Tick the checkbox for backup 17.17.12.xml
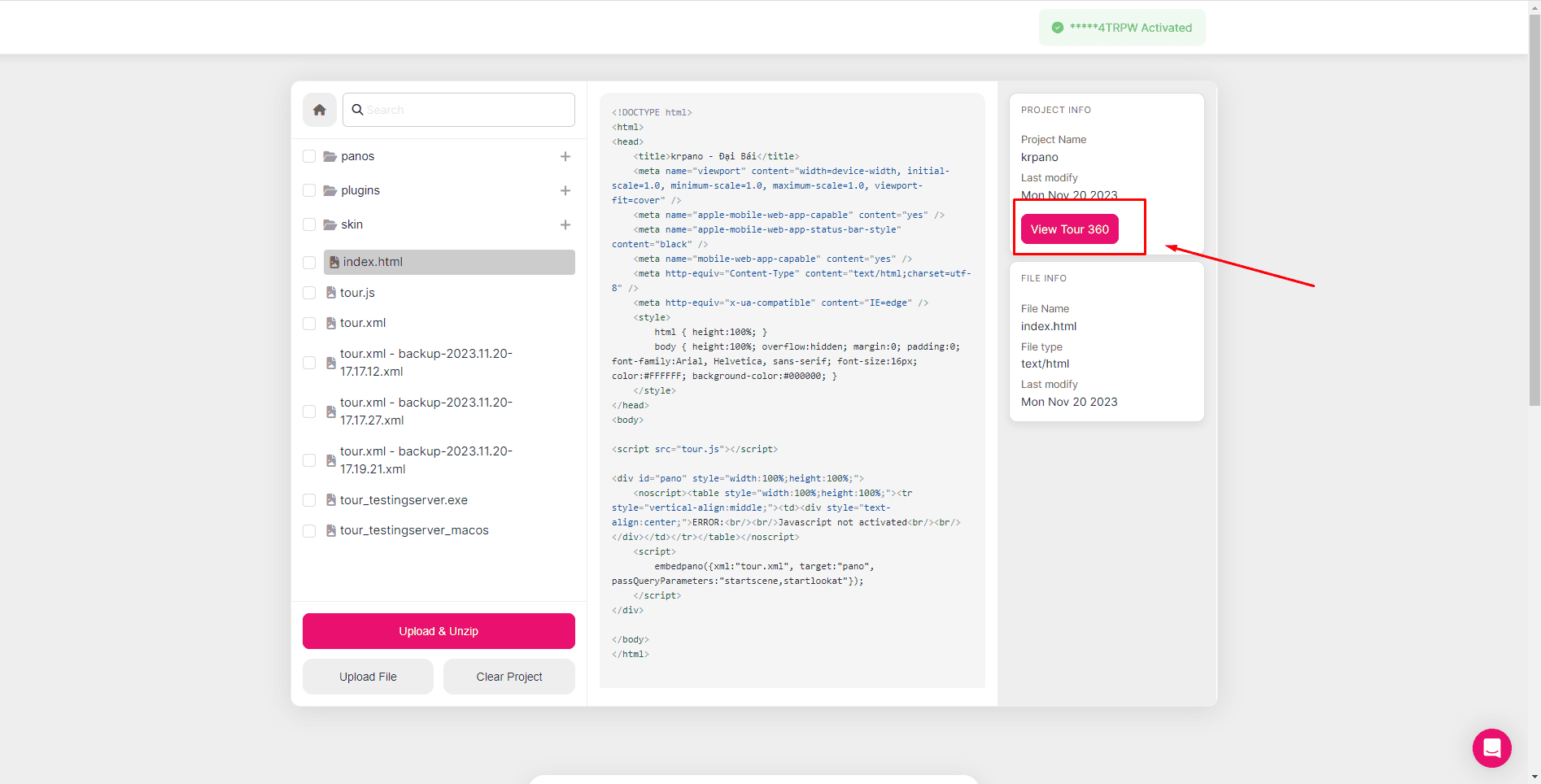 click(x=309, y=363)
